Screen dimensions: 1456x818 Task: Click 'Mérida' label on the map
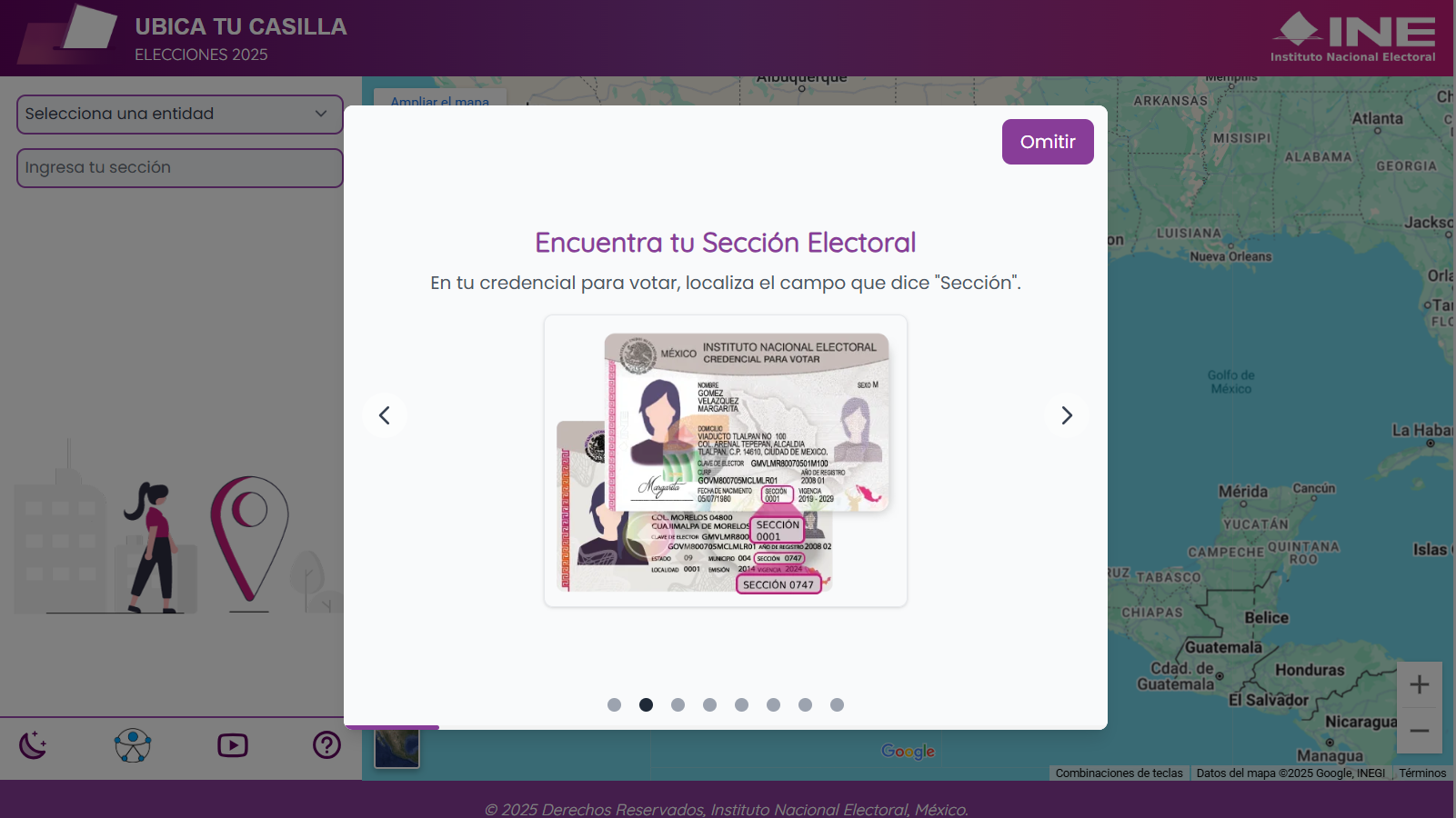(x=1243, y=492)
